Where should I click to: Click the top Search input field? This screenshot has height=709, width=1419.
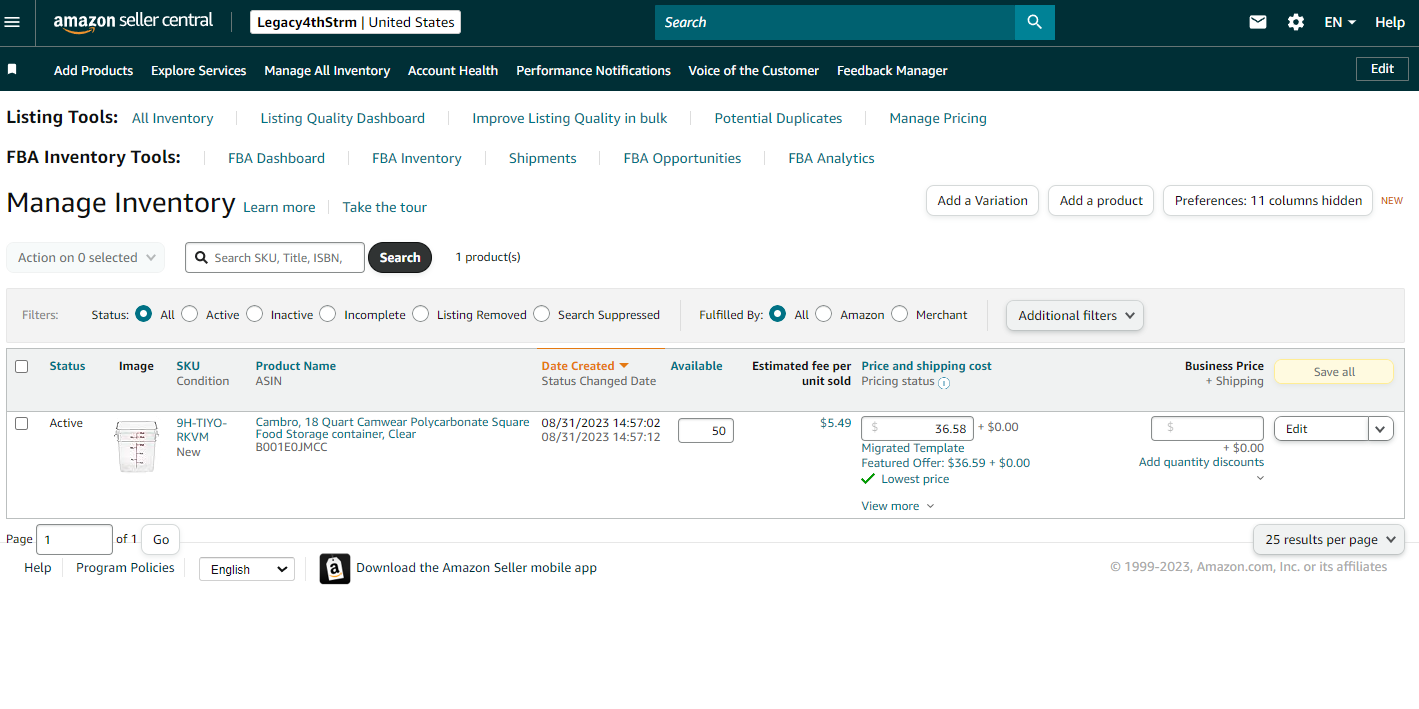coord(835,22)
